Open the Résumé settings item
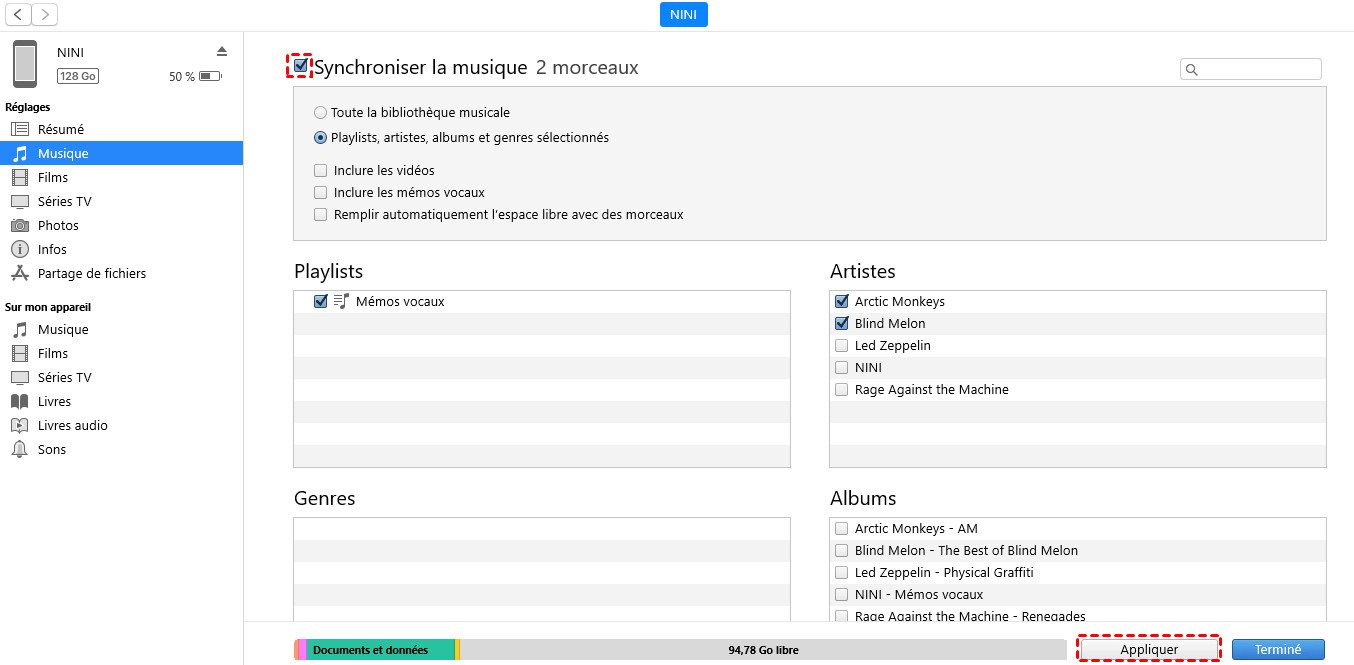1354x665 pixels. 60,130
